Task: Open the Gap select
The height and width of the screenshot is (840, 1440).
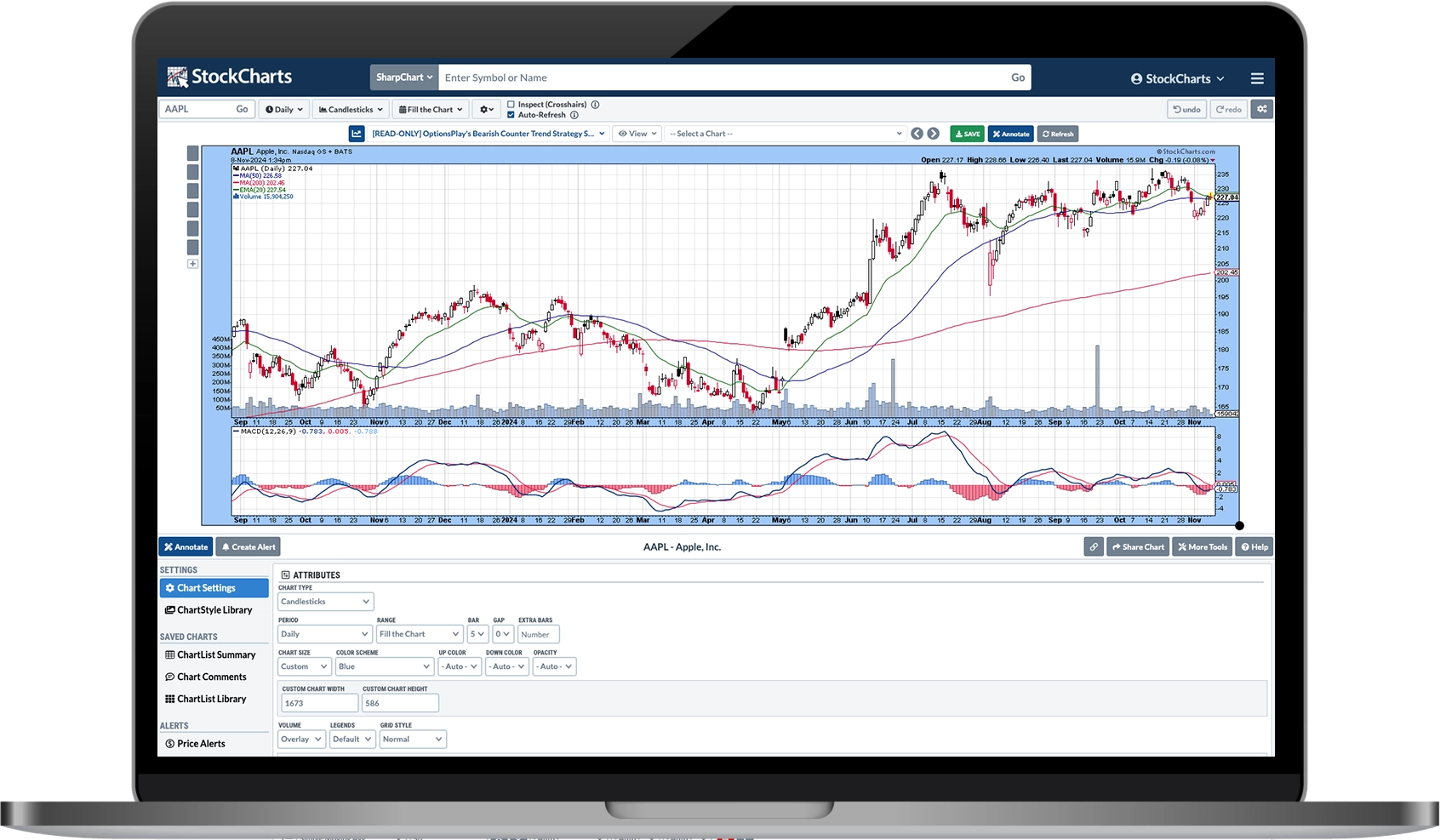Action: [503, 634]
